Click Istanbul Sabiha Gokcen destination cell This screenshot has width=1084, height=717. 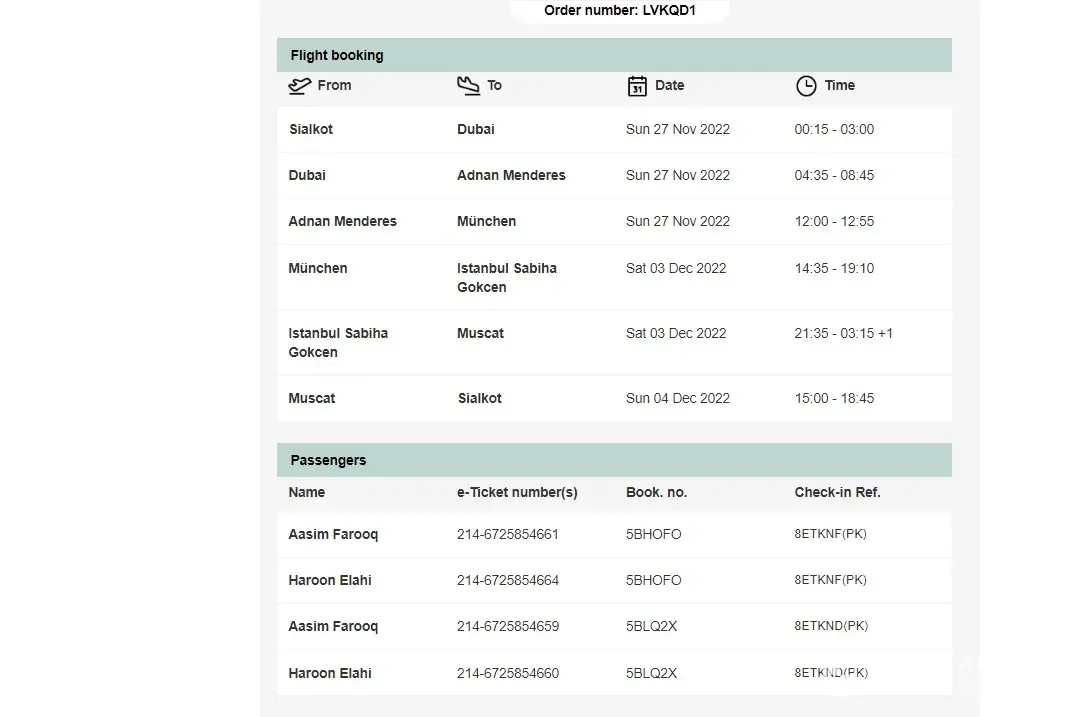click(x=507, y=277)
